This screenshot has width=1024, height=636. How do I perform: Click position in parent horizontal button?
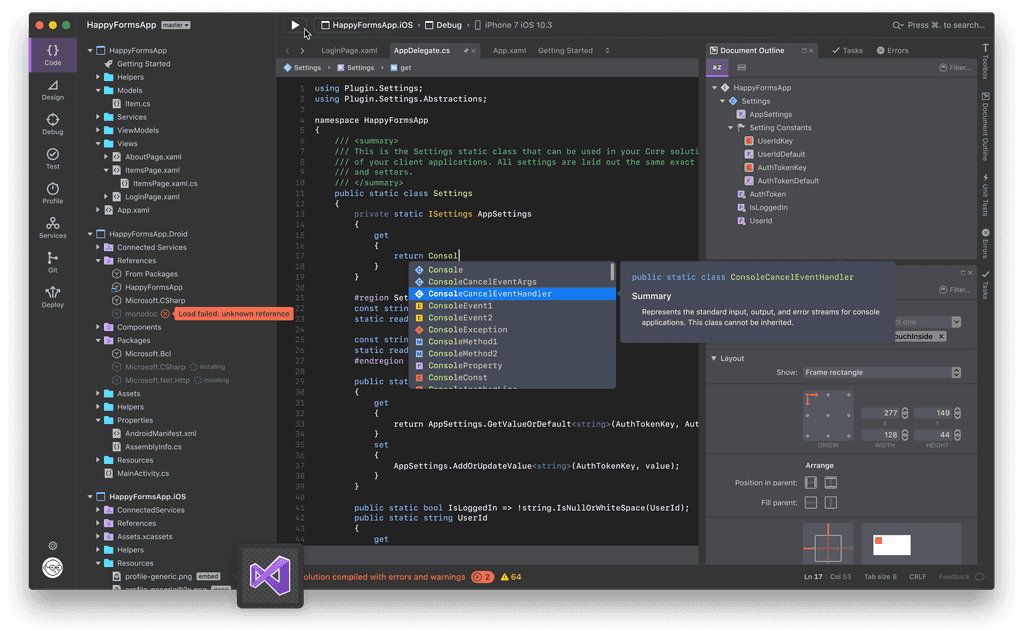(x=810, y=483)
